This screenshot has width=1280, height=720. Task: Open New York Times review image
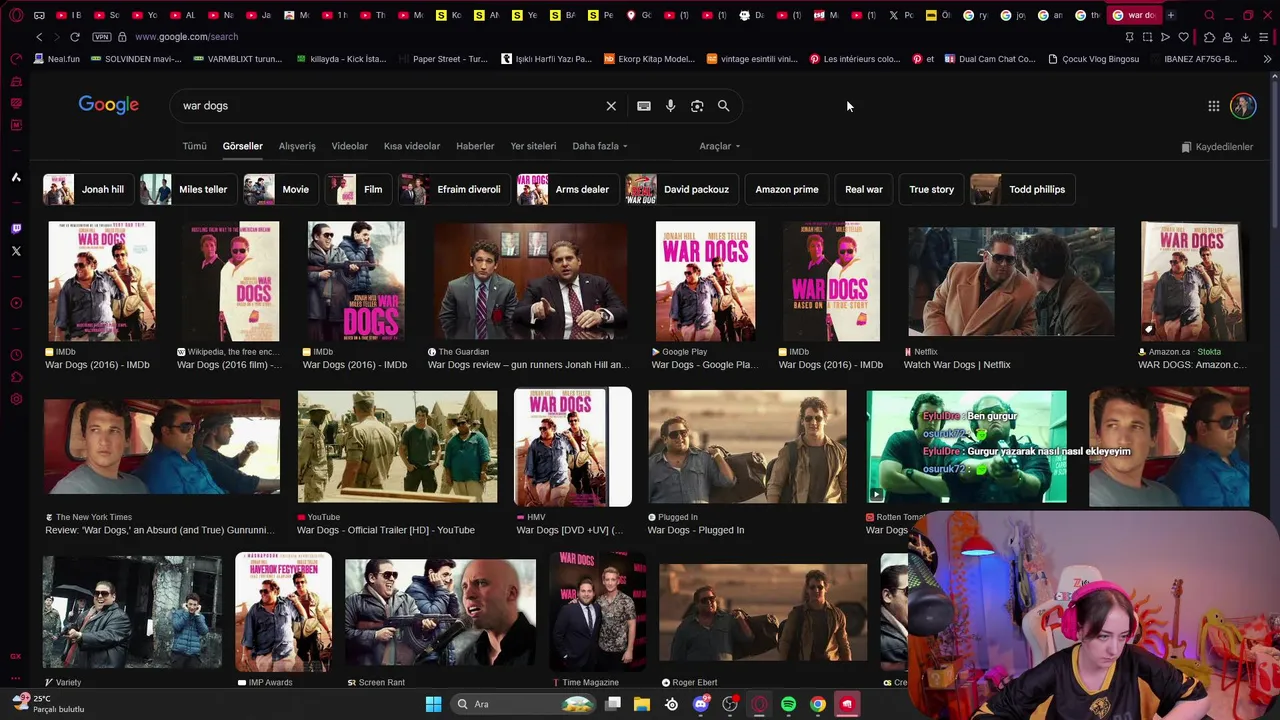[162, 447]
